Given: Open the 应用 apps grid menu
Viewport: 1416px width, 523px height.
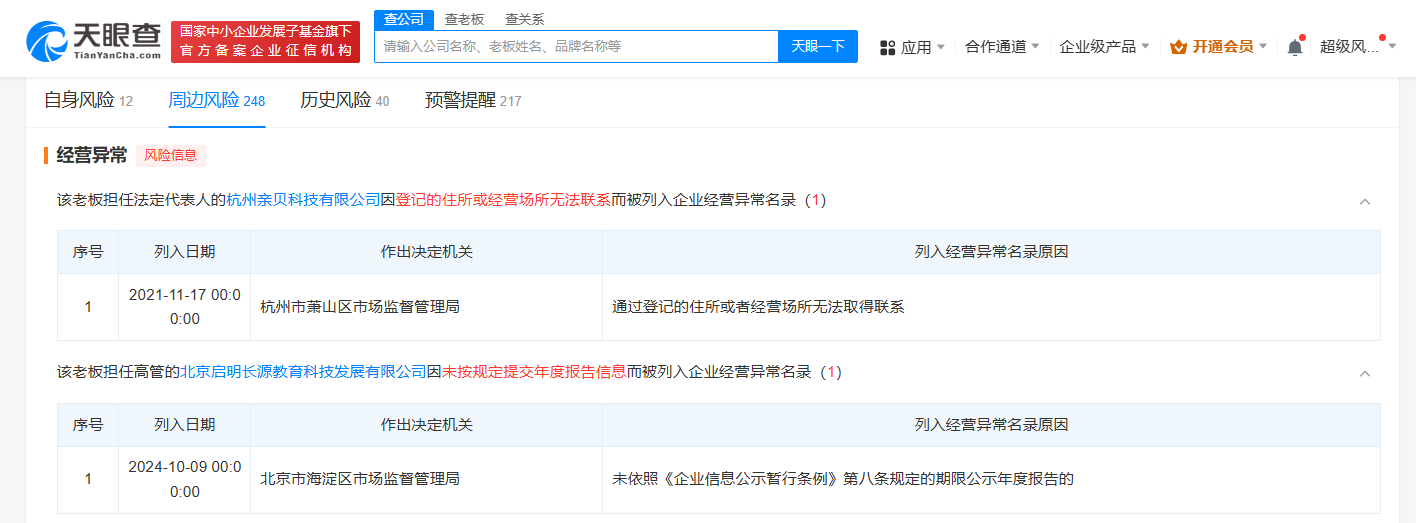Looking at the screenshot, I should pos(912,47).
